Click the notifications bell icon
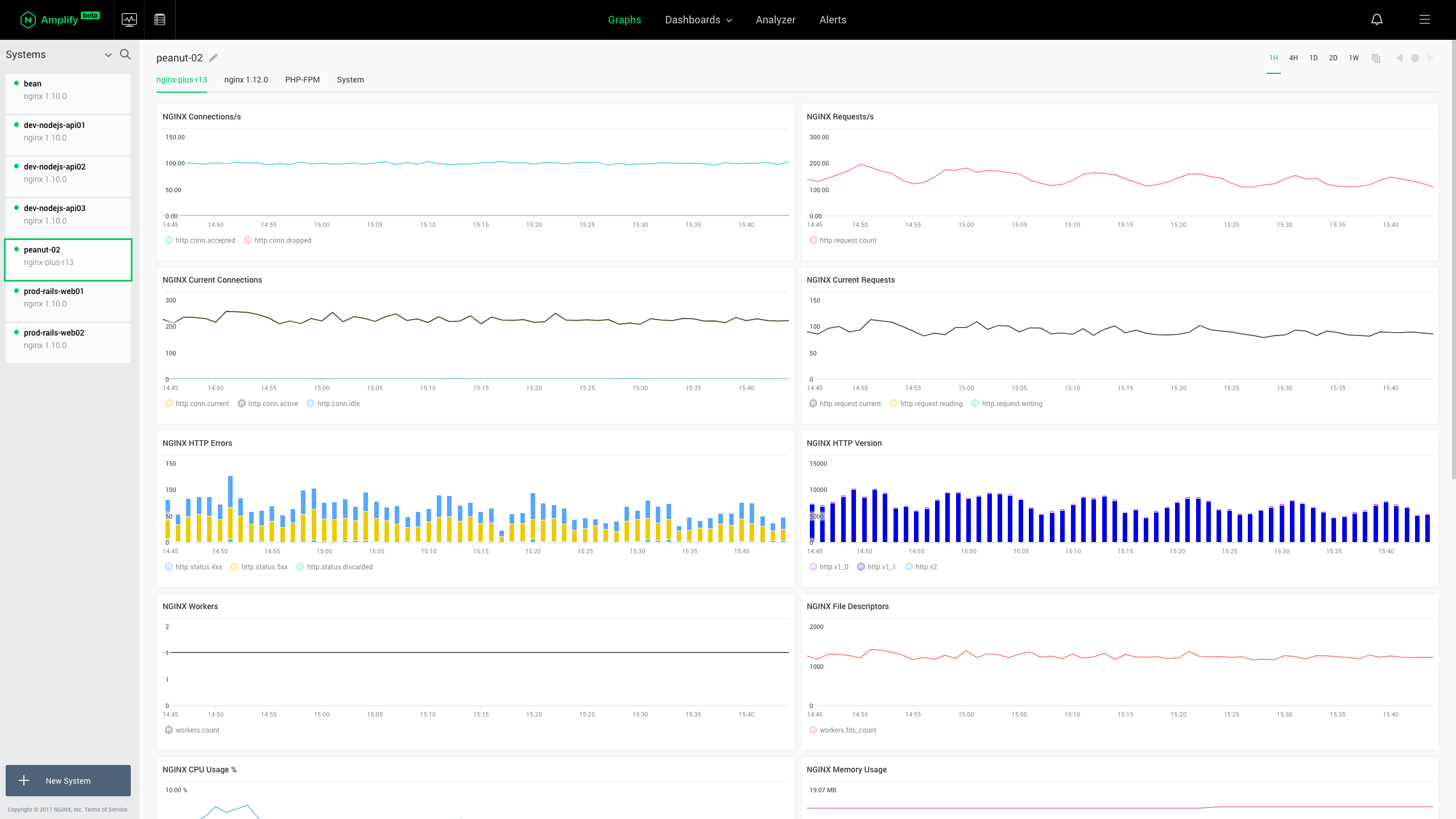Image resolution: width=1456 pixels, height=819 pixels. click(1376, 20)
